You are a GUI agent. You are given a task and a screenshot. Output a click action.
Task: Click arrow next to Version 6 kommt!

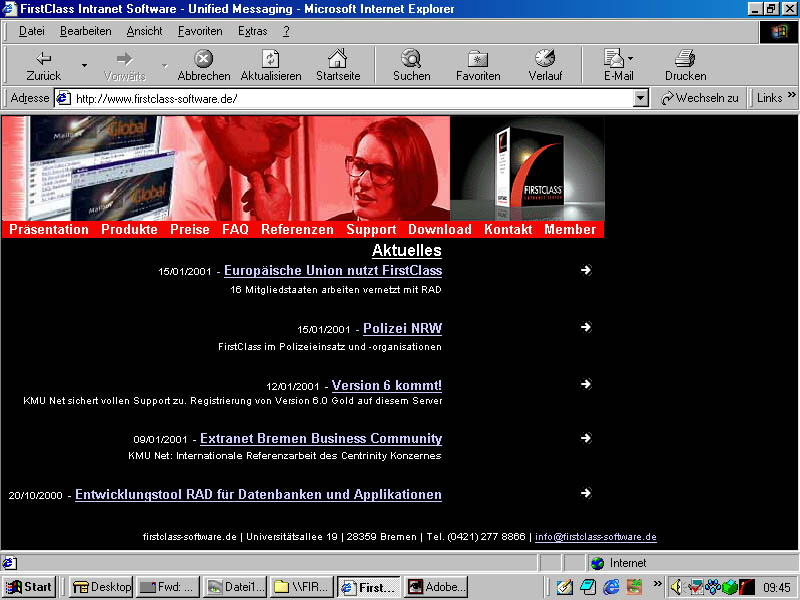(586, 384)
